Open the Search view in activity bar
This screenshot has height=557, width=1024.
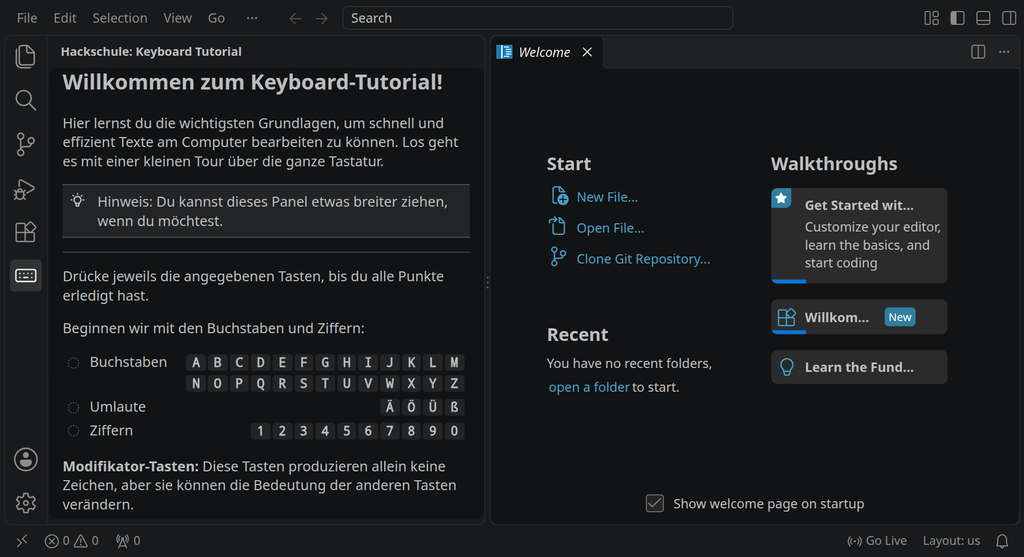pos(25,101)
